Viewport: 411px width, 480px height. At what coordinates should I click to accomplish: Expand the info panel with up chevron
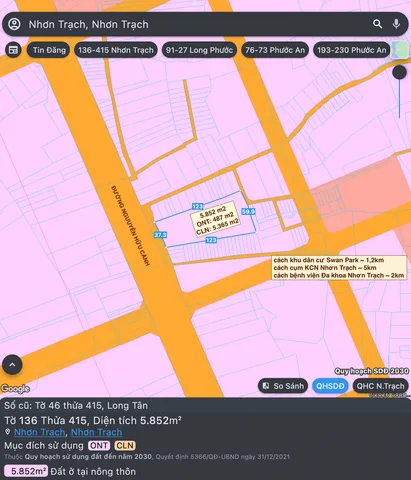[12, 365]
